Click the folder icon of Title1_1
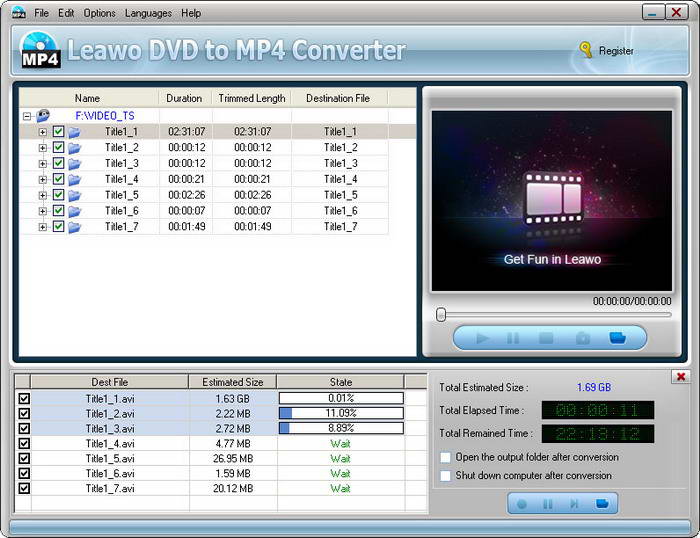This screenshot has width=700, height=538. tap(74, 132)
